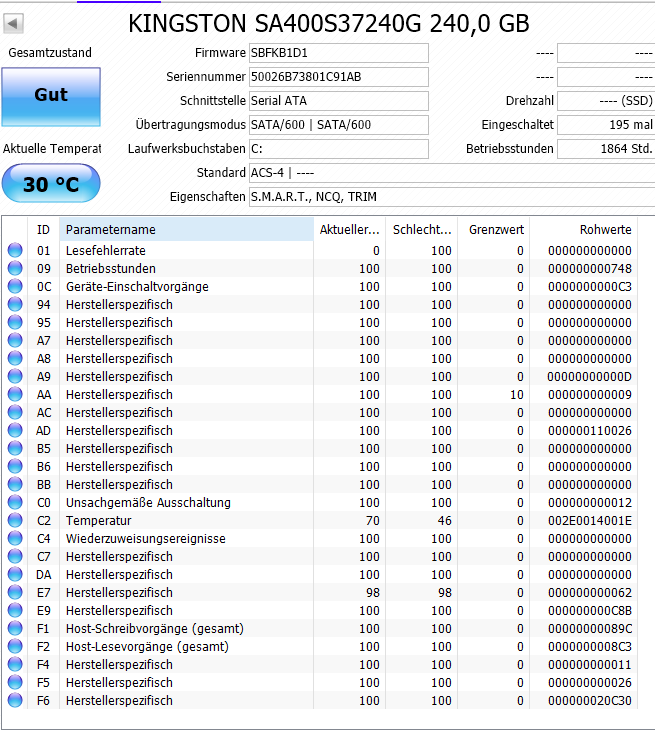Click status icon of Host-Schreibvorgänge row

click(15, 629)
